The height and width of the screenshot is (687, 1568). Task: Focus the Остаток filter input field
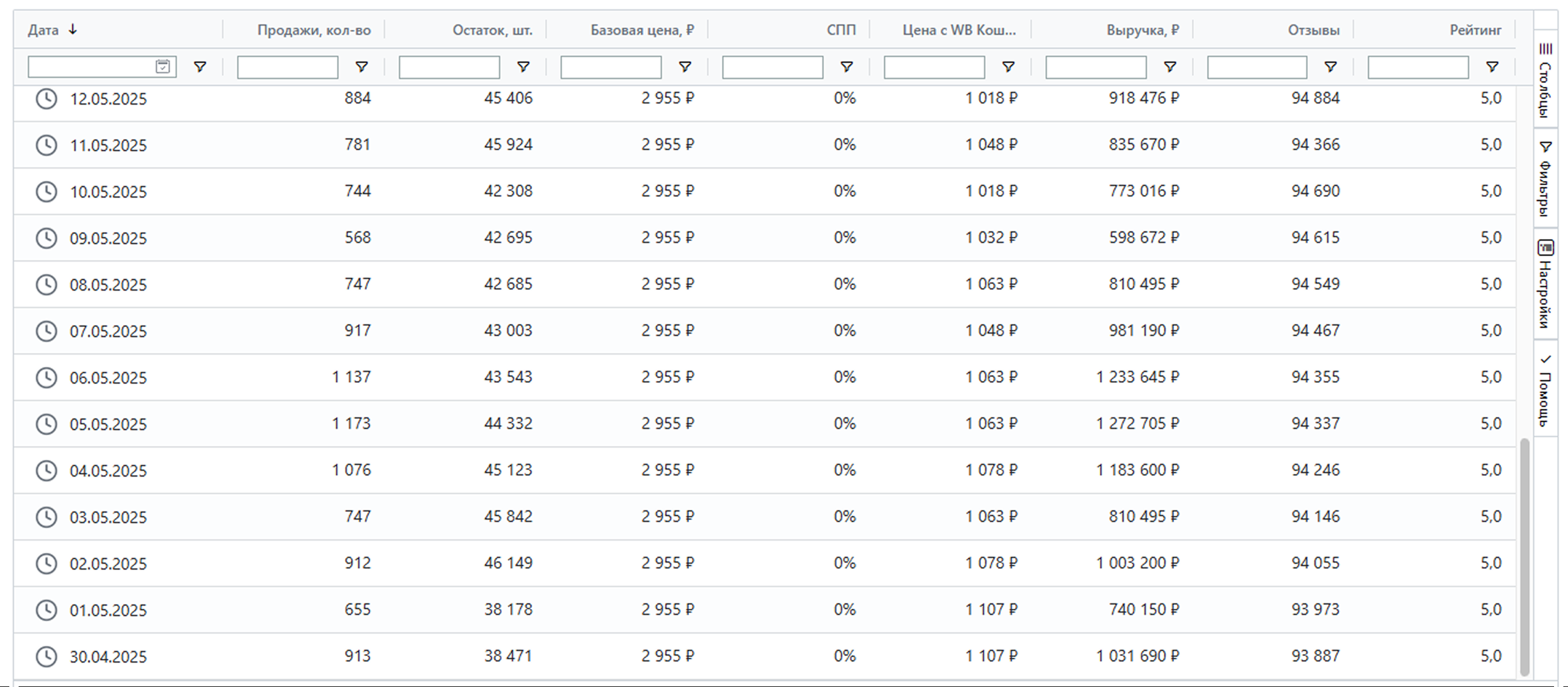coord(449,67)
